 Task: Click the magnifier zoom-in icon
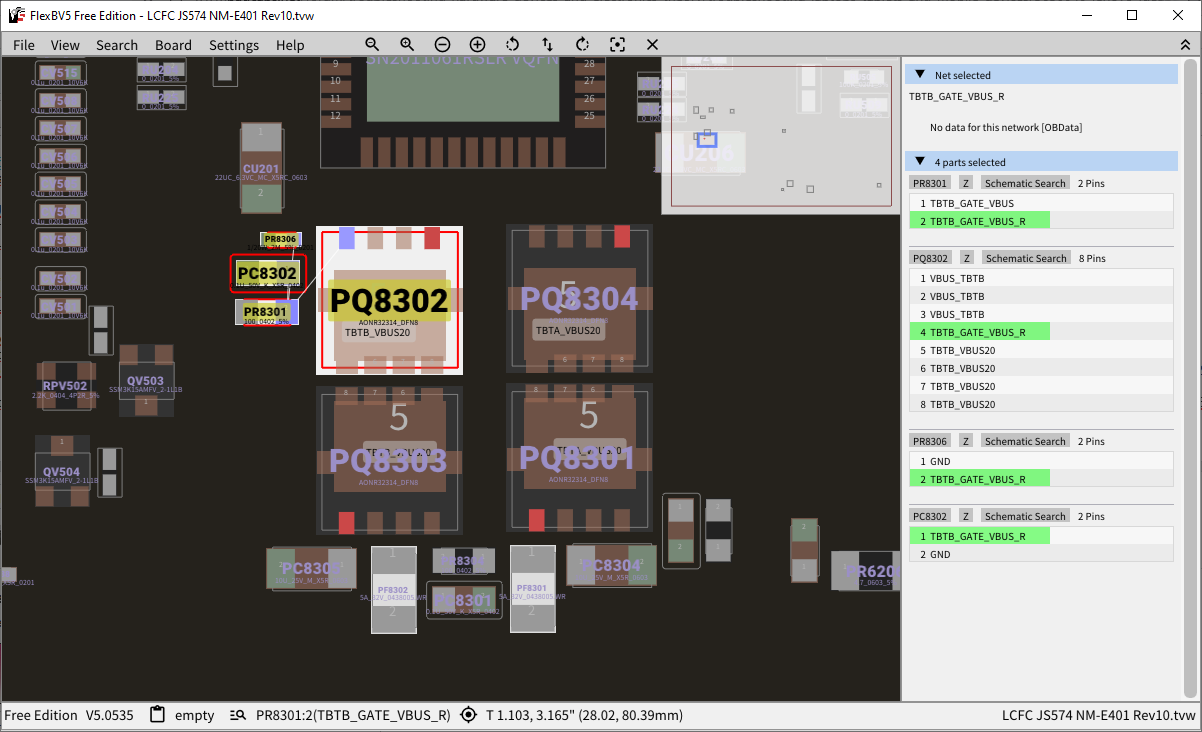coord(407,45)
